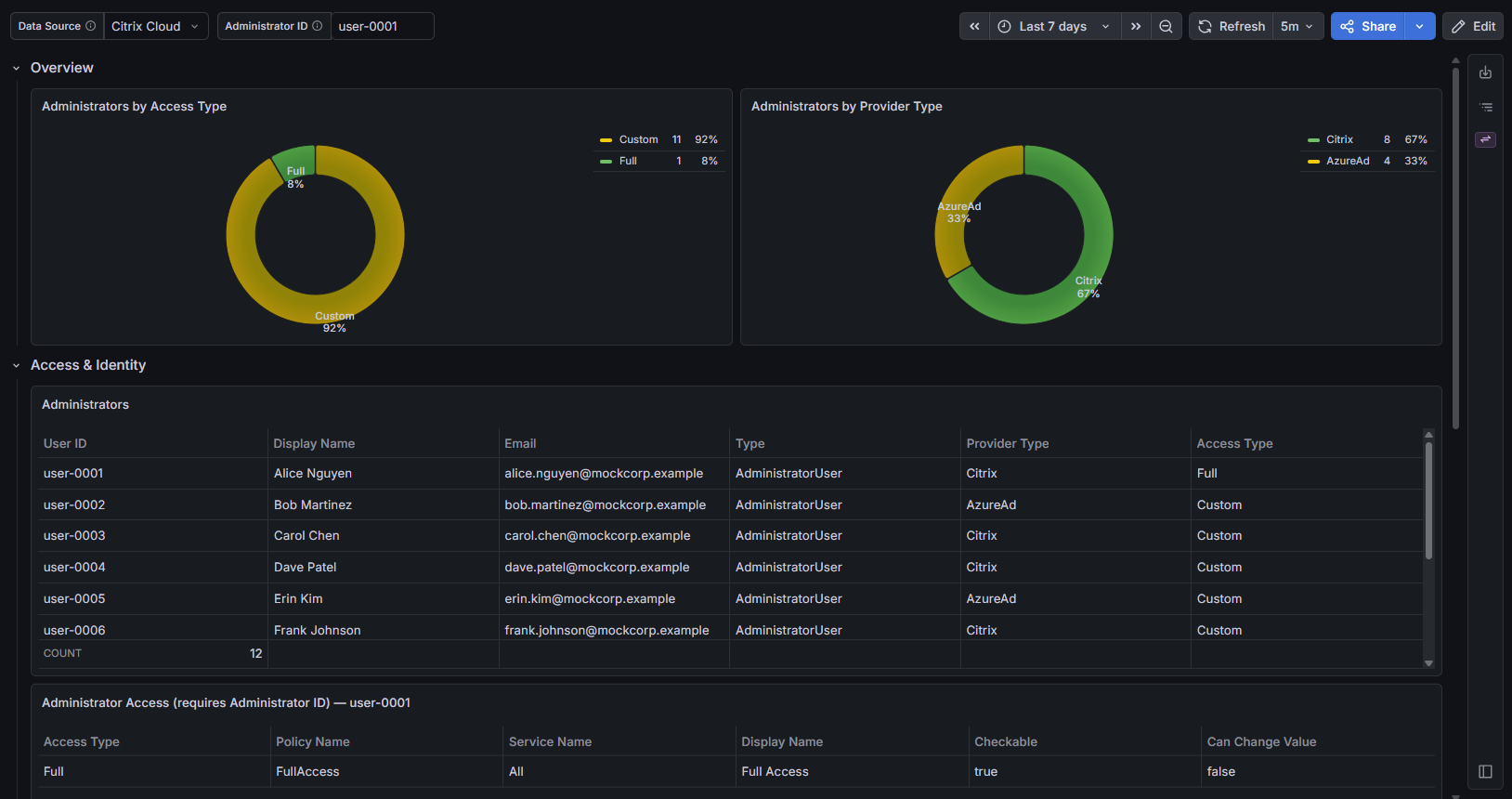Click Administrators table scrollbar up arrow
The height and width of the screenshot is (799, 1512).
(1428, 435)
